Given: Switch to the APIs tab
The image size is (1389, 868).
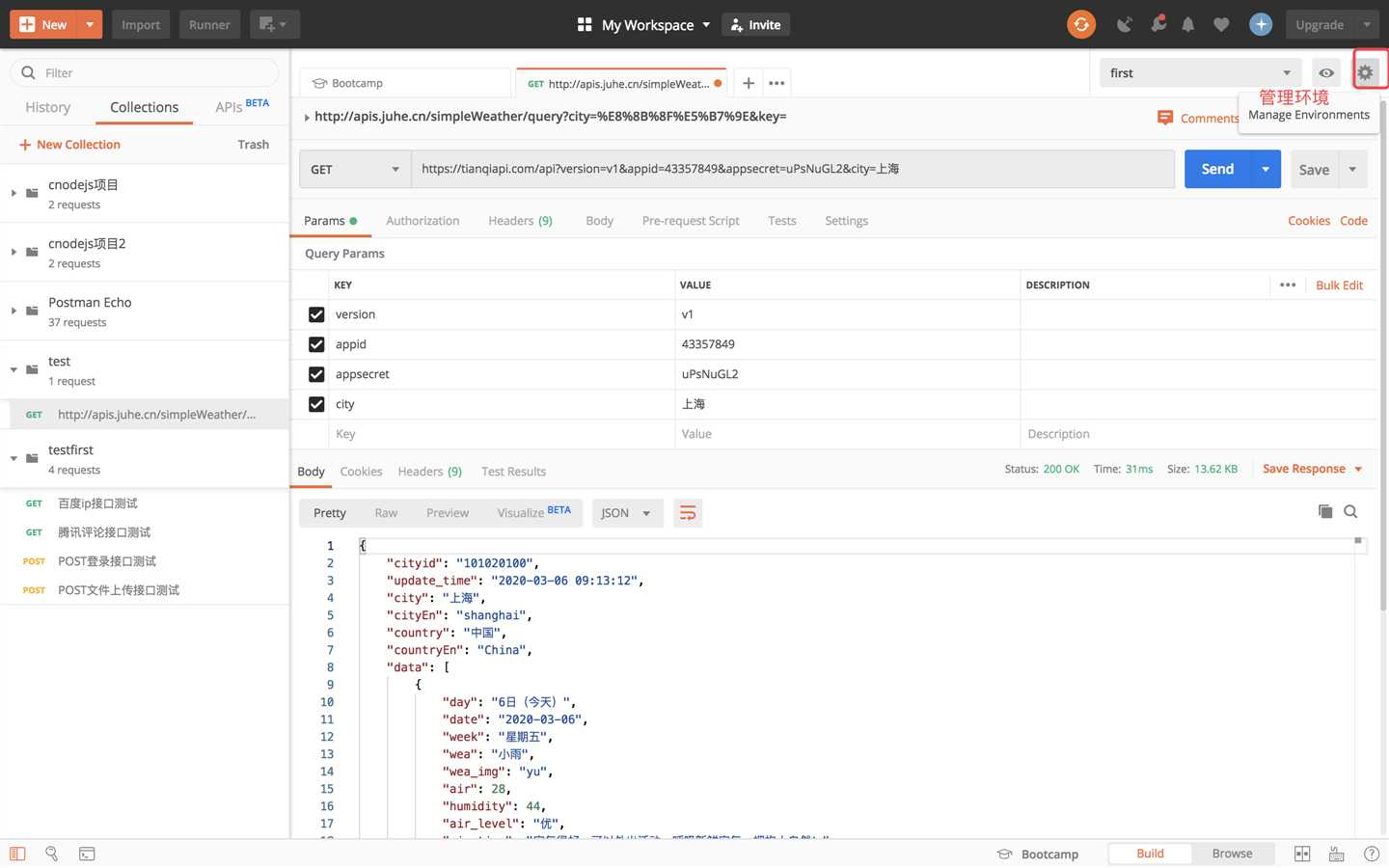Looking at the screenshot, I should [x=242, y=106].
